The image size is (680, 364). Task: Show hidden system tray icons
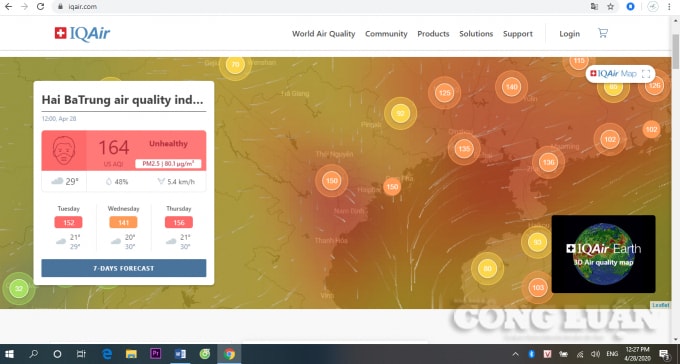515,354
